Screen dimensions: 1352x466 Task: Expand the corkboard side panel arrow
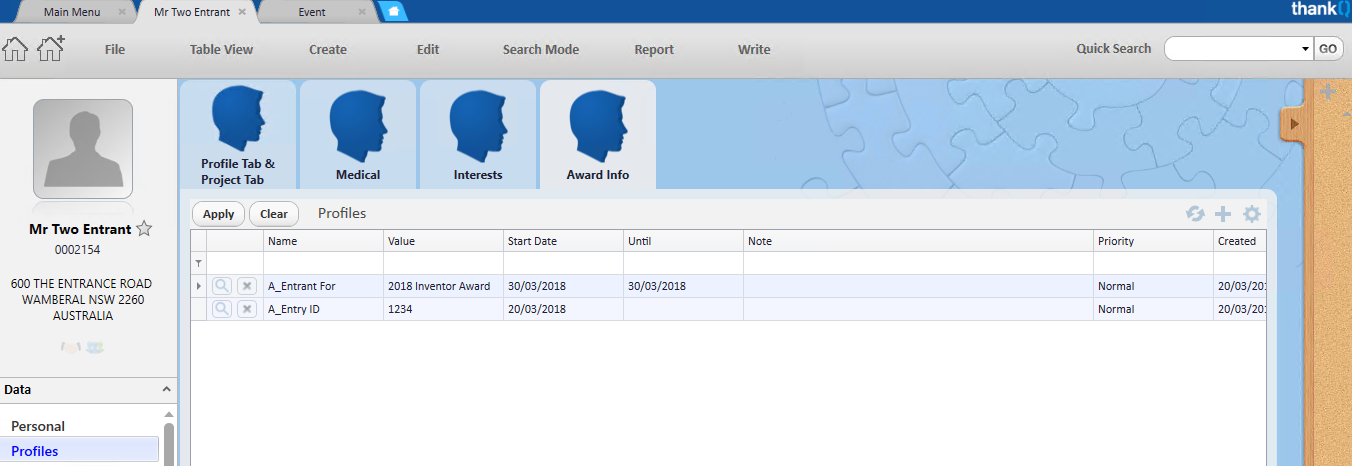1294,124
